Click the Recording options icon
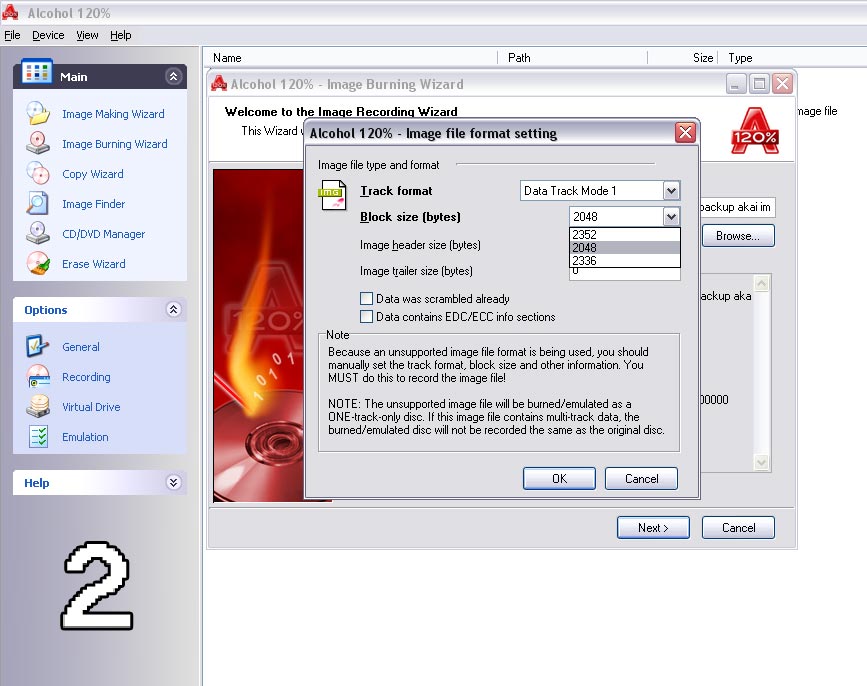 coord(38,376)
